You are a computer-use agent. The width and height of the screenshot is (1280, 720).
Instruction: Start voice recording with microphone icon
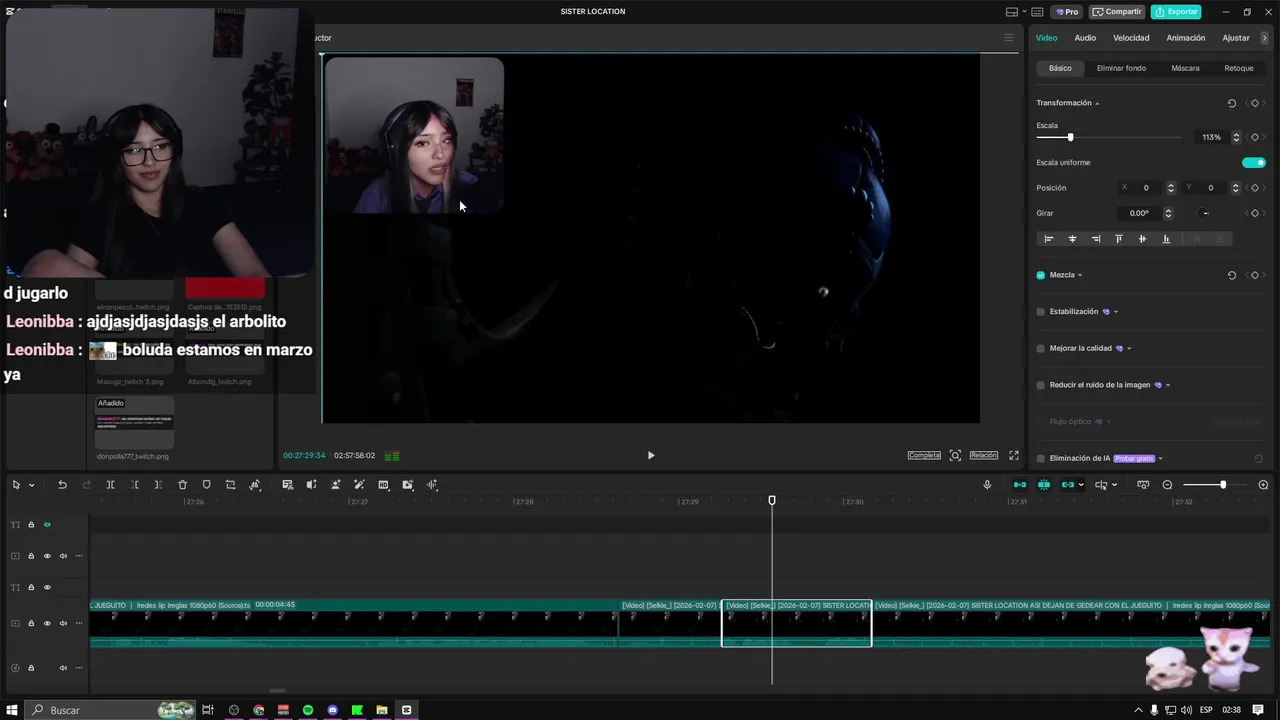(x=987, y=485)
